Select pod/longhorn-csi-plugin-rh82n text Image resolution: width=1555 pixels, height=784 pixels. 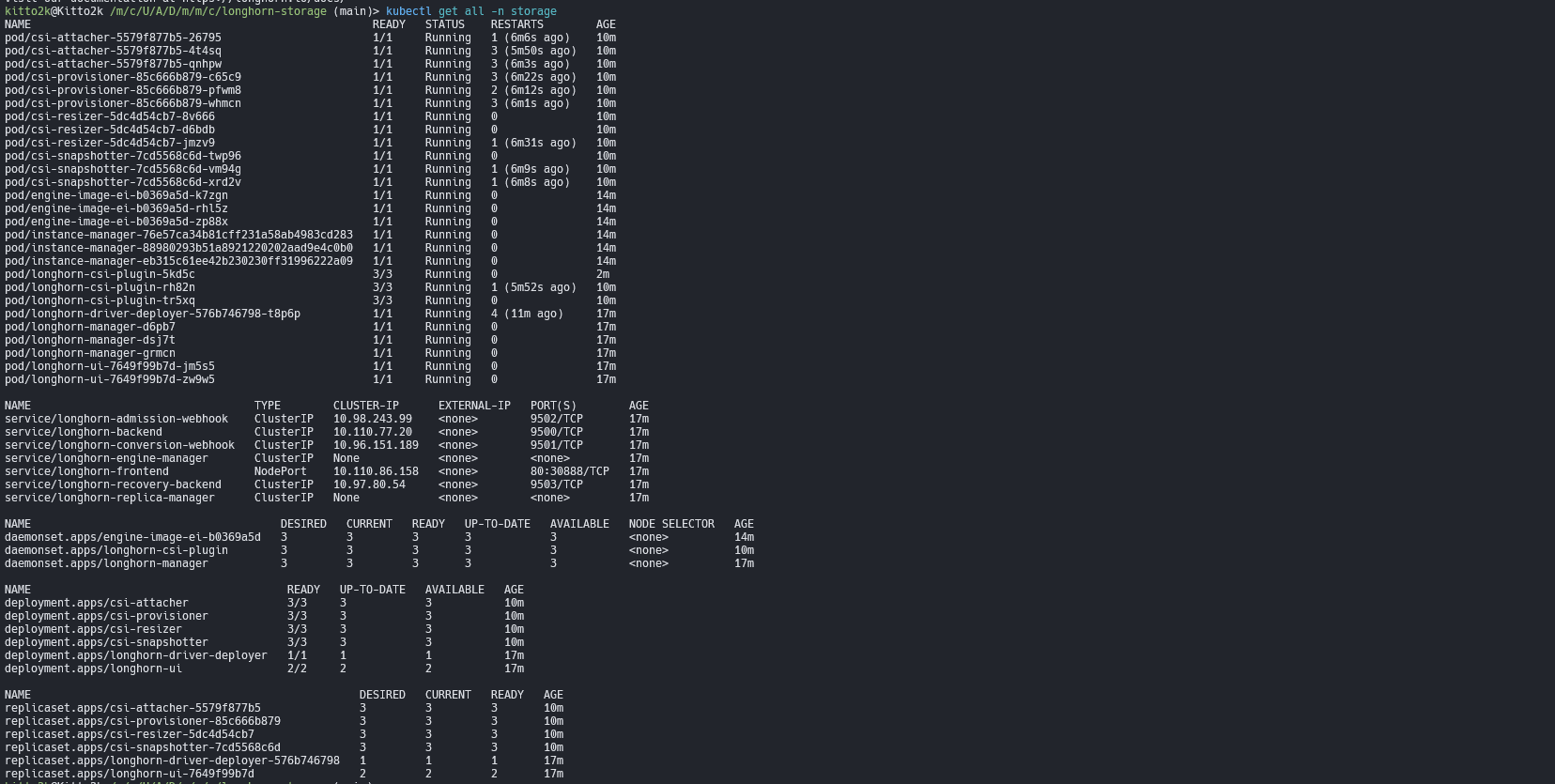click(x=100, y=287)
